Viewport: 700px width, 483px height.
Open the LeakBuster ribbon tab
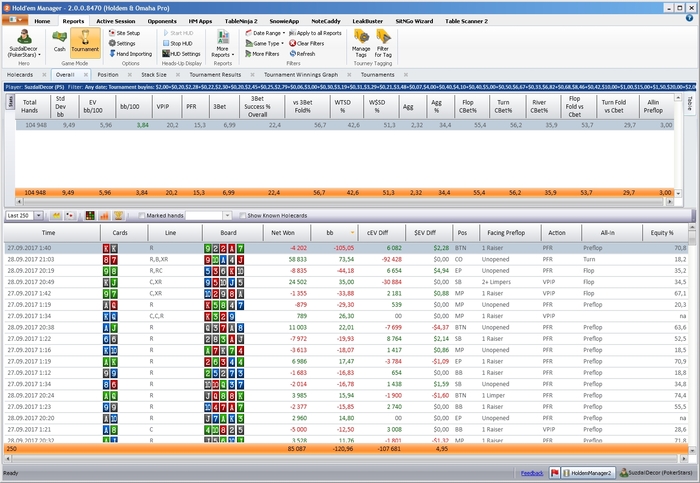click(x=367, y=21)
